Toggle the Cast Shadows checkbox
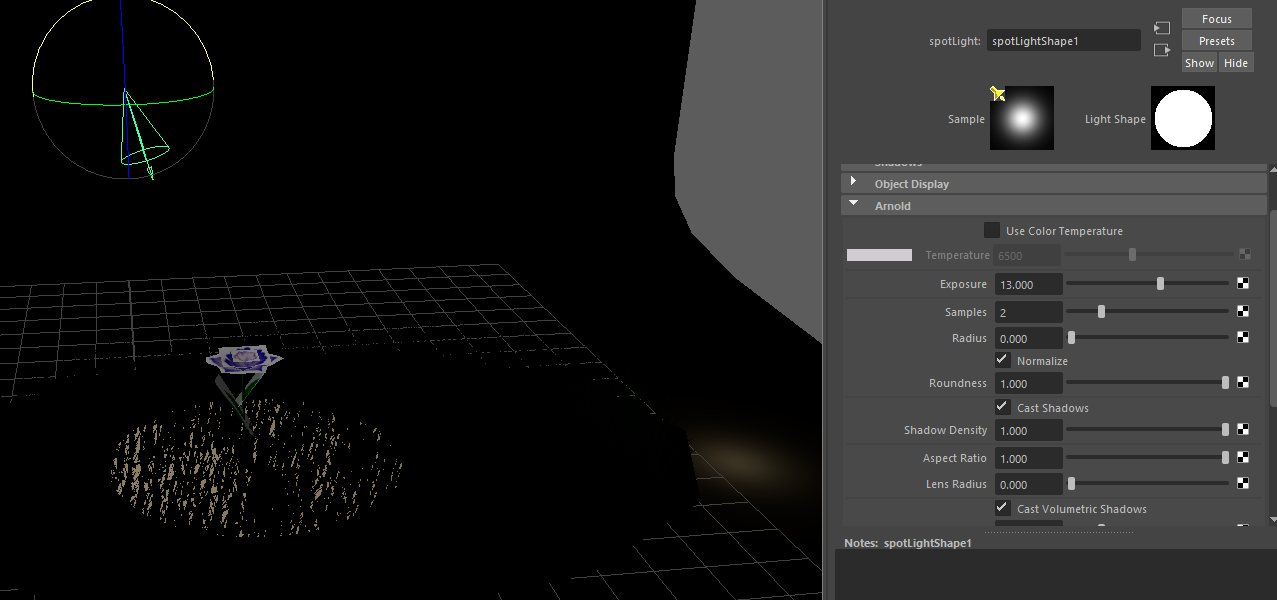This screenshot has height=600, width=1277. point(1002,407)
